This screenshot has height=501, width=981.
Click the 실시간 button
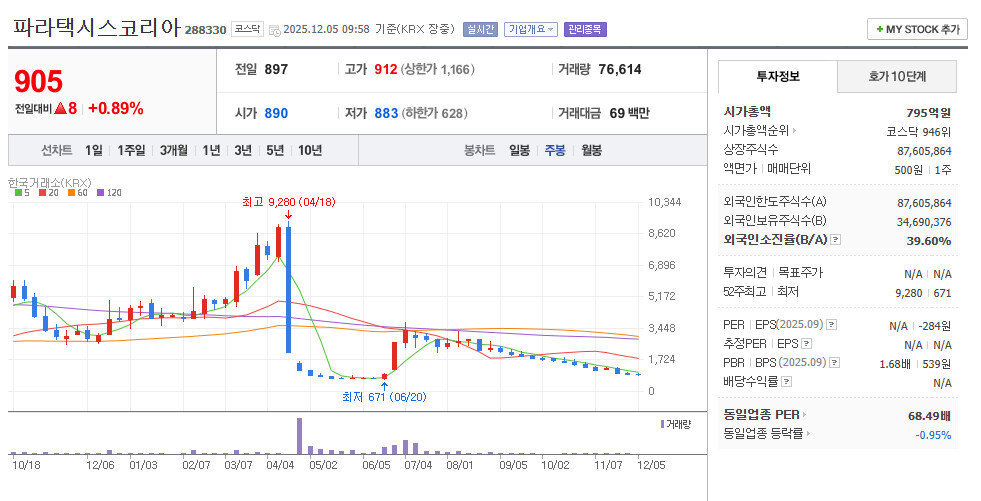tap(480, 29)
